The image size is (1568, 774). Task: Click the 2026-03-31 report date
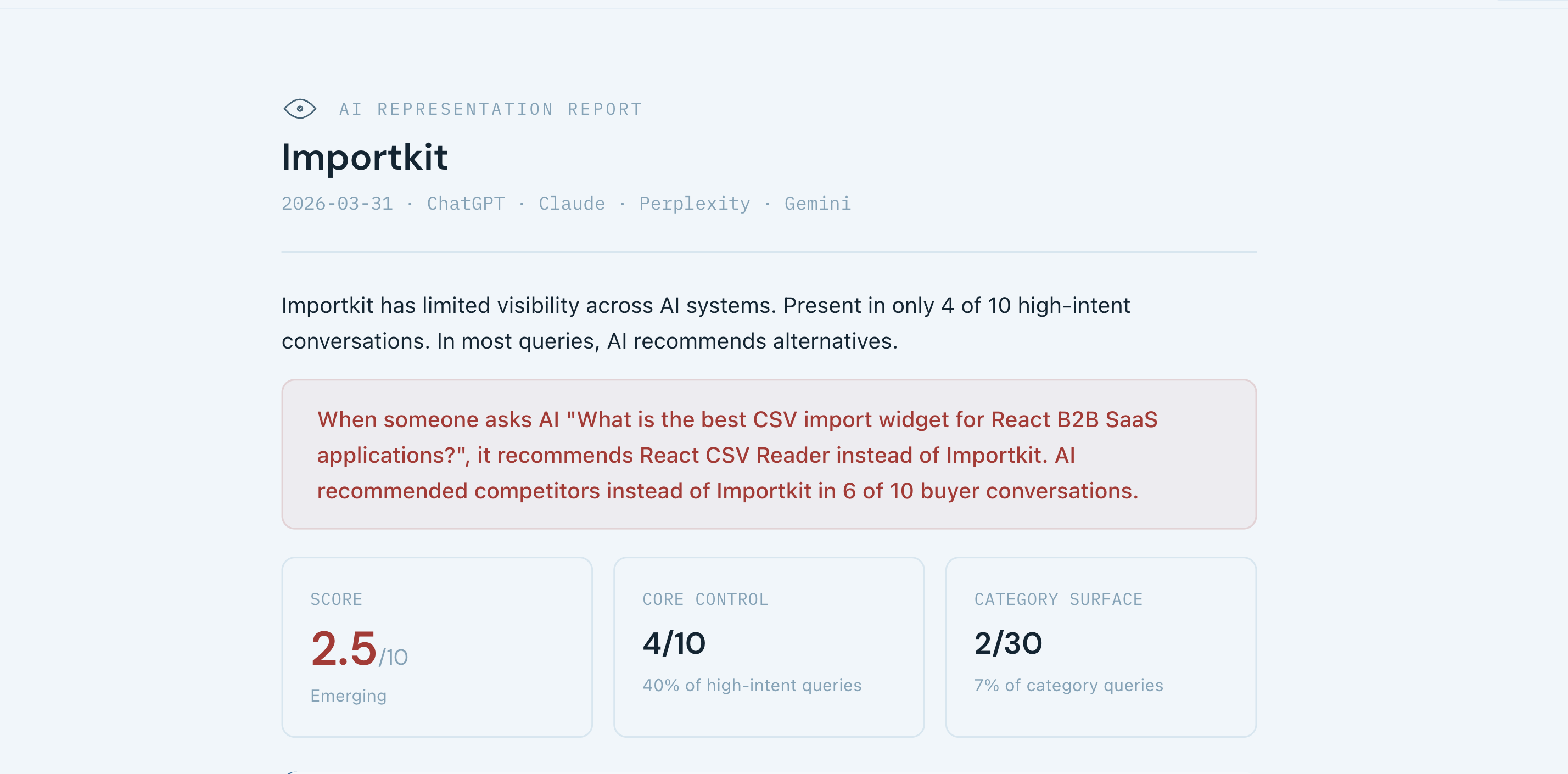coord(337,203)
